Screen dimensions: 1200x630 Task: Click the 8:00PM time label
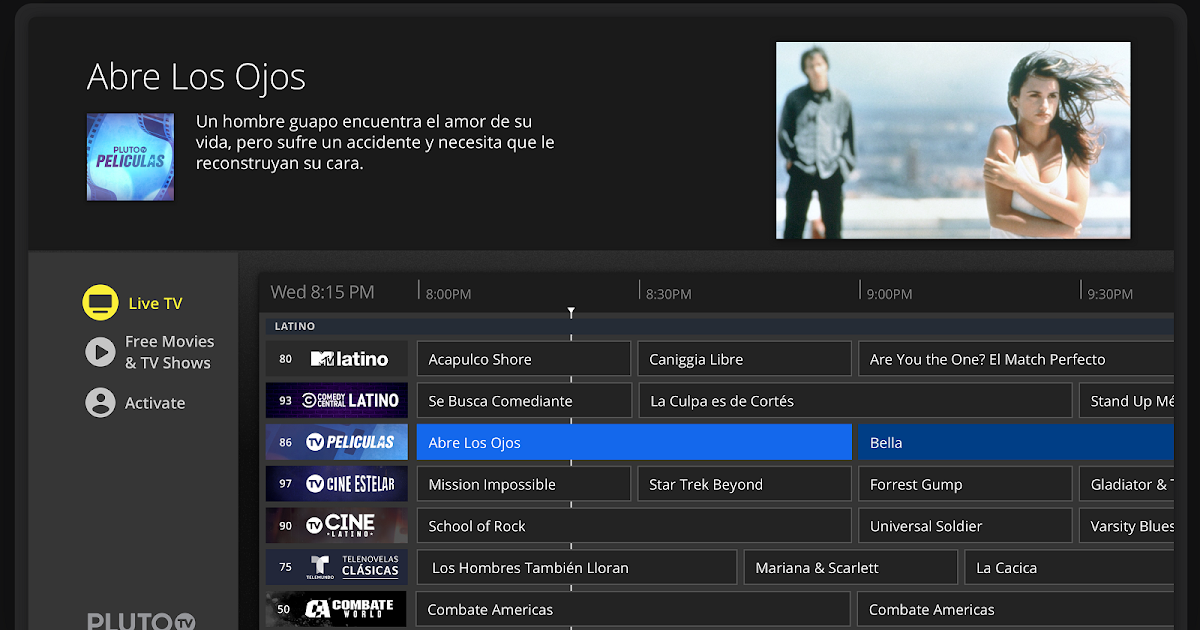(449, 294)
